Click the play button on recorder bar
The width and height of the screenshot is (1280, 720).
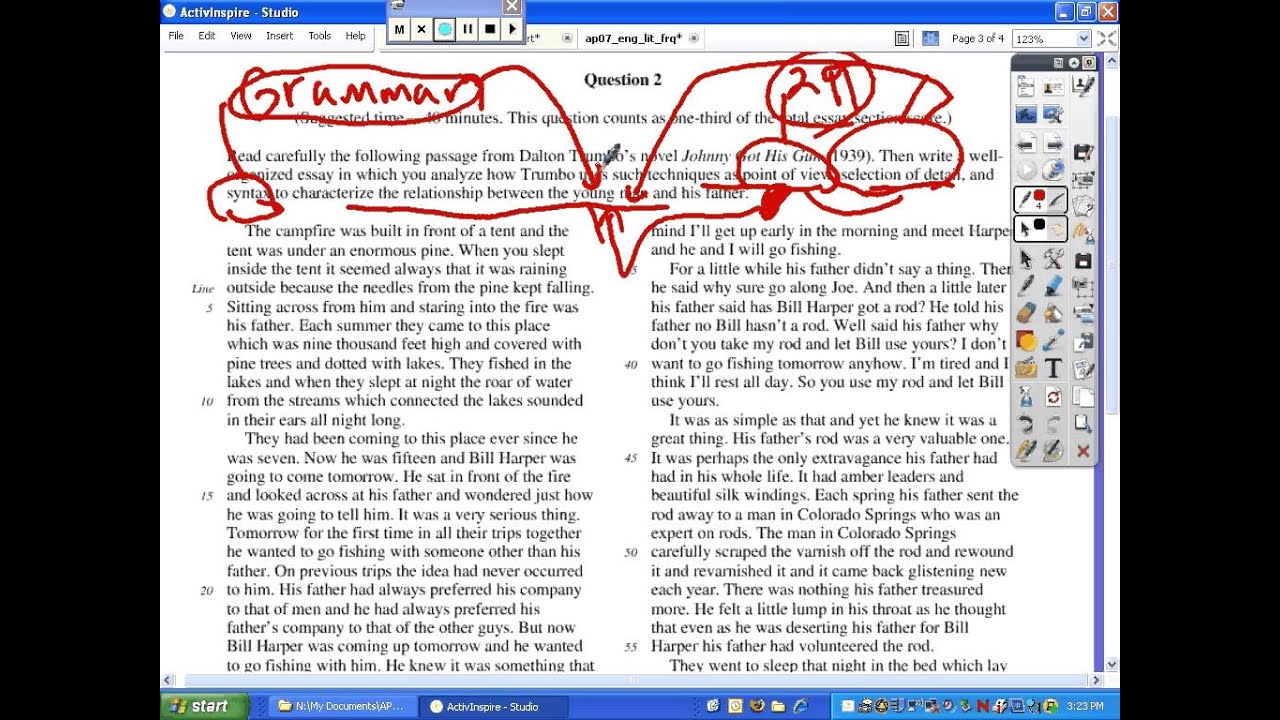512,29
